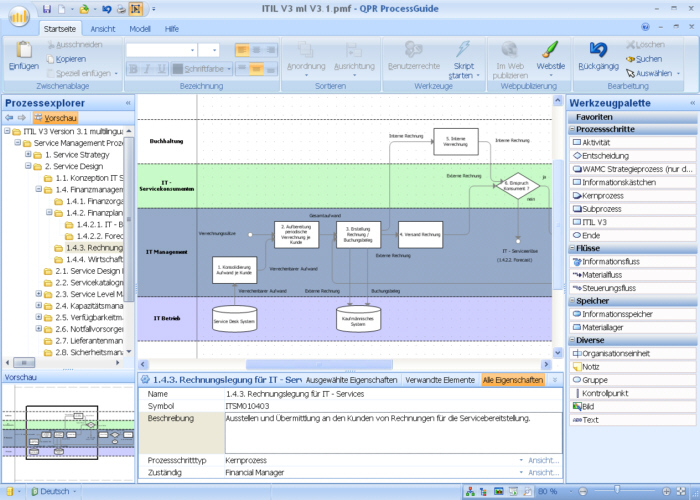Click the Löschen delete button
This screenshot has width=700, height=500.
tap(645, 45)
